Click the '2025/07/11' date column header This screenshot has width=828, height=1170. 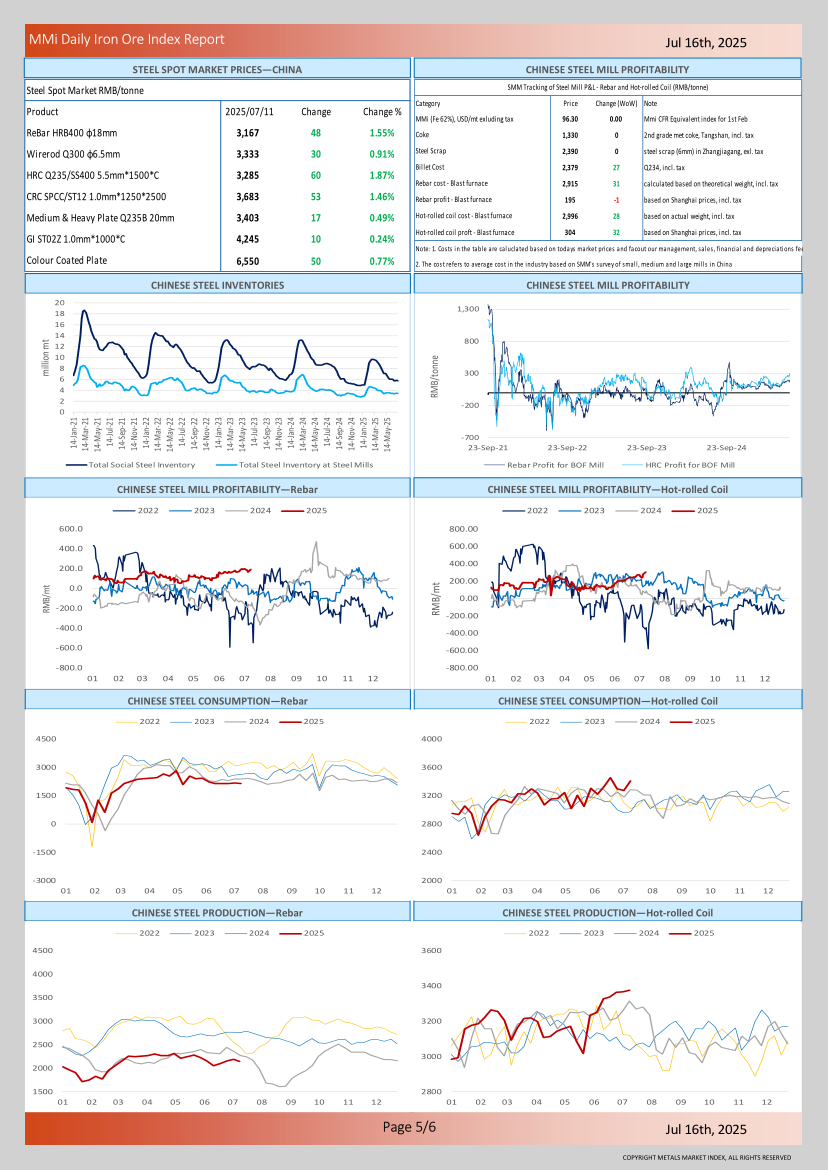pyautogui.click(x=249, y=111)
